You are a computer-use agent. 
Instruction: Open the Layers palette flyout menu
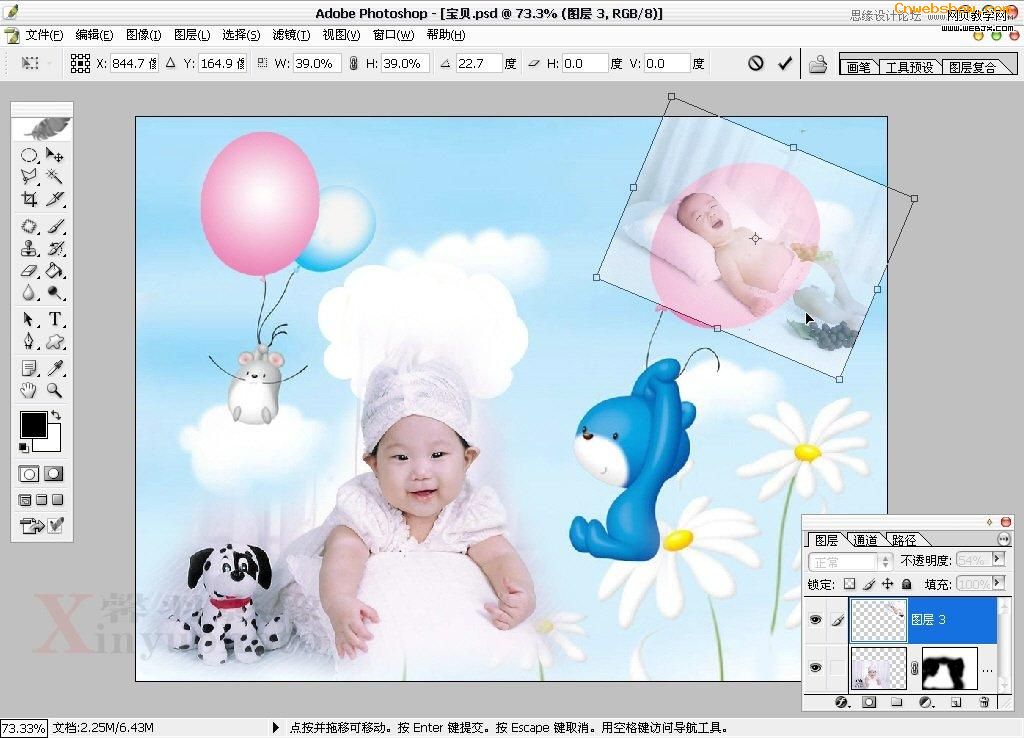pyautogui.click(x=1004, y=539)
